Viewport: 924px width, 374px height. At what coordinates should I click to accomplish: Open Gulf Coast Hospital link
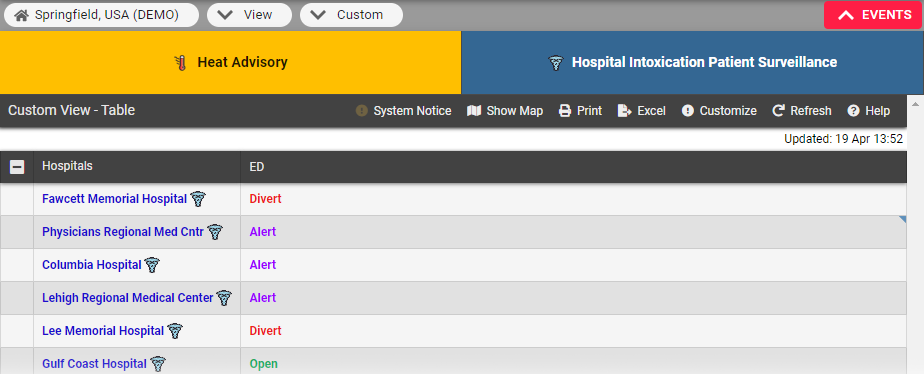94,364
